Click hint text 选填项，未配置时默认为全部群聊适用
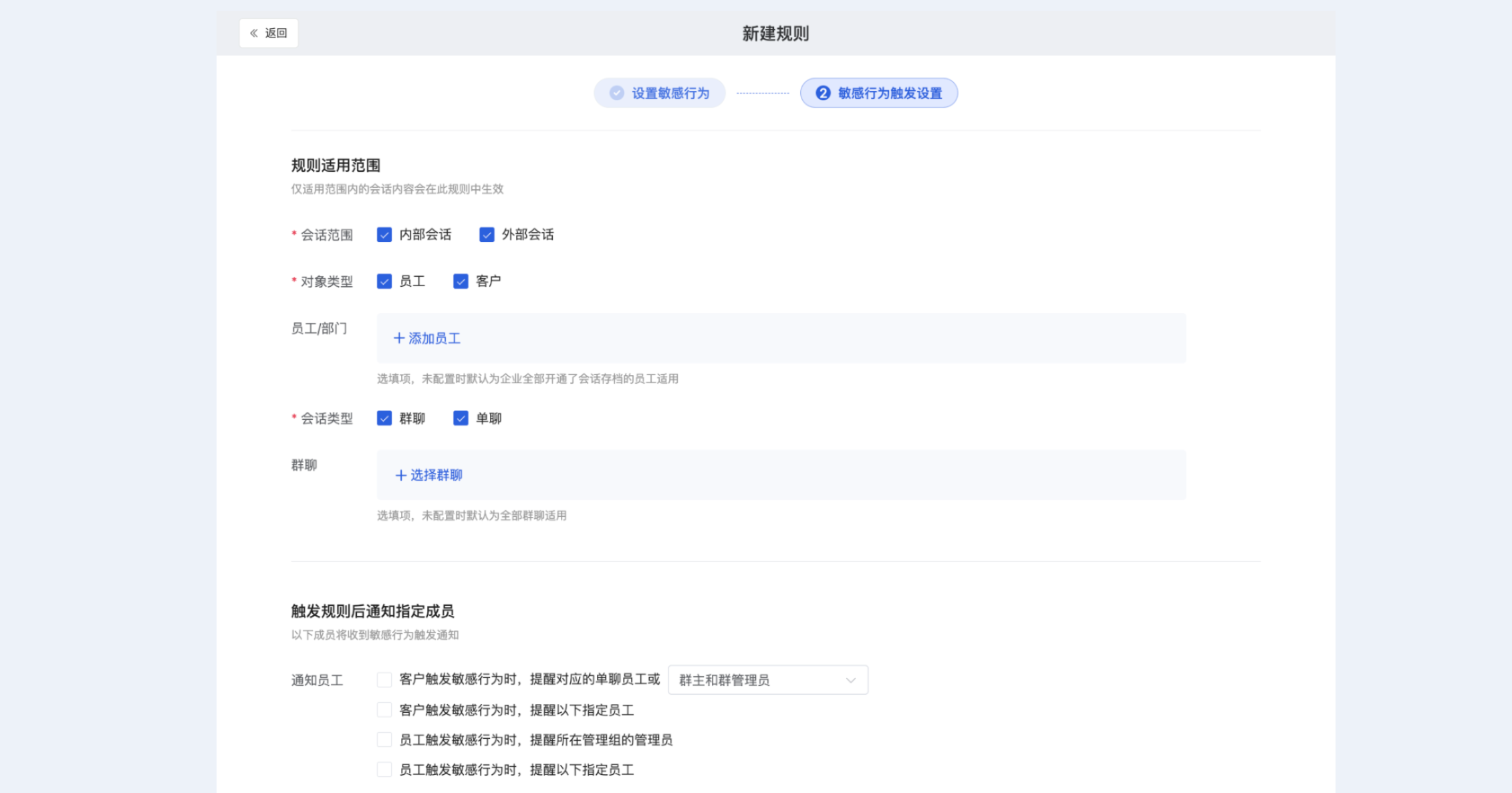Screen dimensions: 1512x793 (472, 516)
